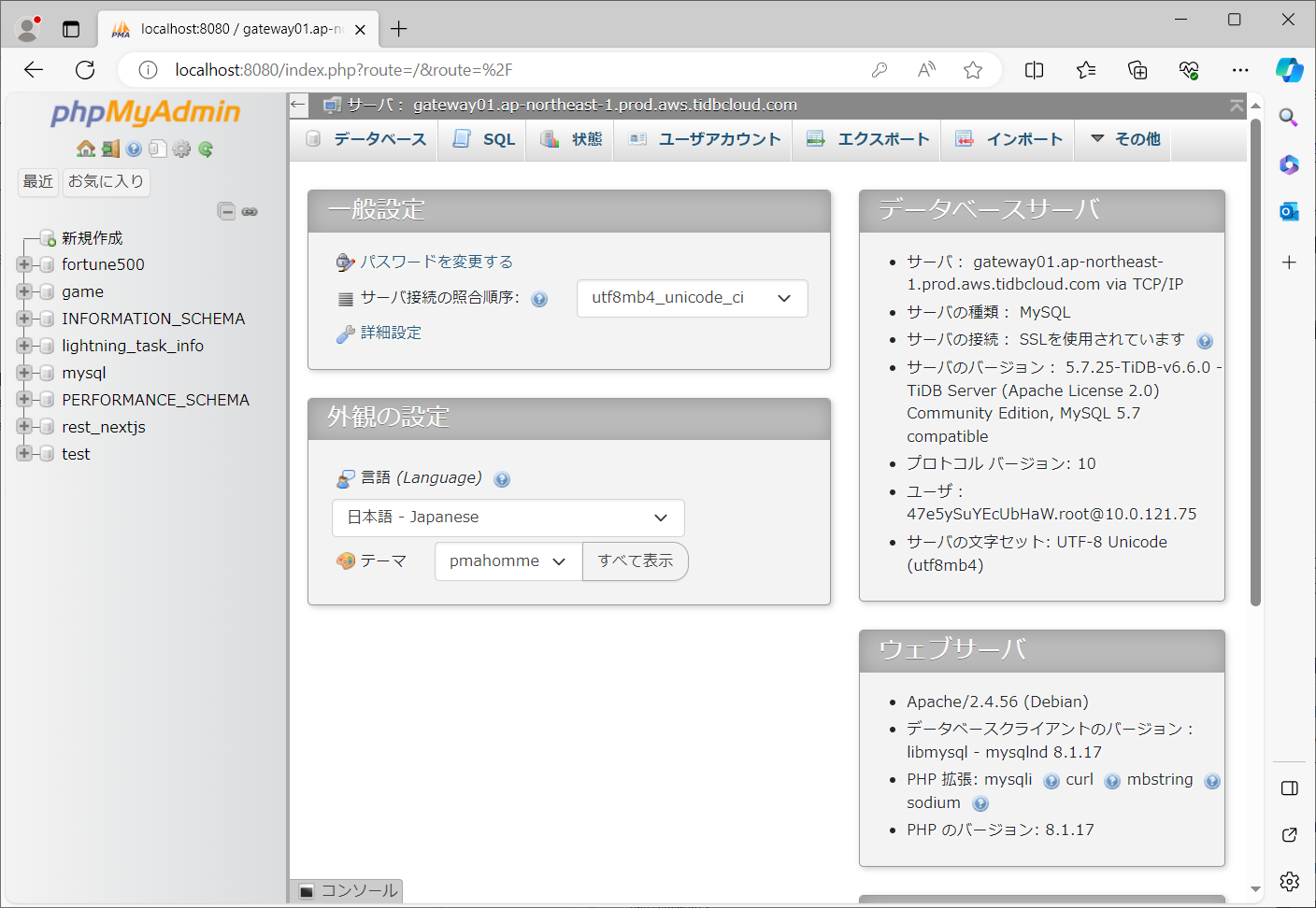Click help icon next to collation label
1316x908 pixels.
click(x=539, y=299)
